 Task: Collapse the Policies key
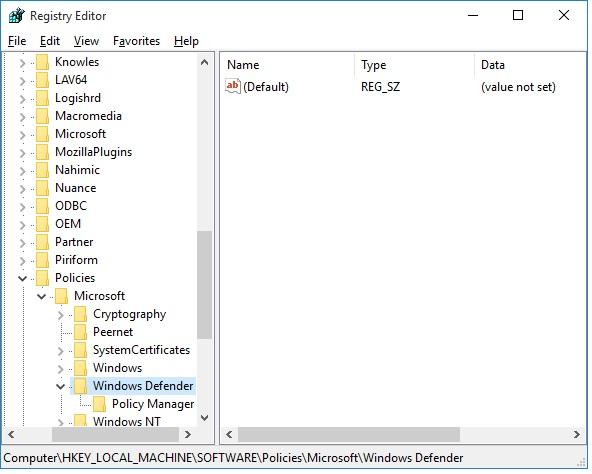click(x=22, y=279)
